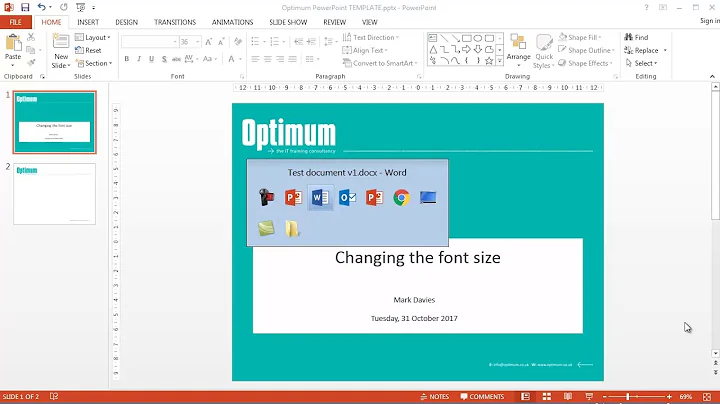Open the FILE tab
Screen dimensions: 720x404
click(16, 22)
